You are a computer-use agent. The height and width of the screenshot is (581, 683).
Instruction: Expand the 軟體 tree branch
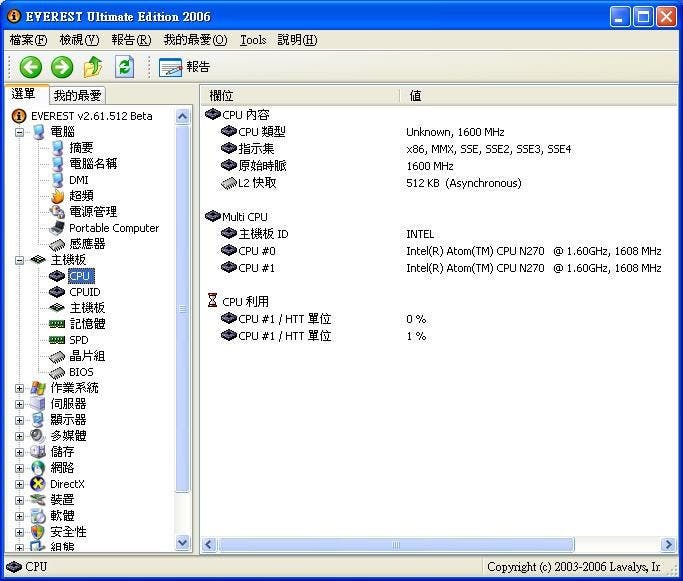click(x=20, y=517)
